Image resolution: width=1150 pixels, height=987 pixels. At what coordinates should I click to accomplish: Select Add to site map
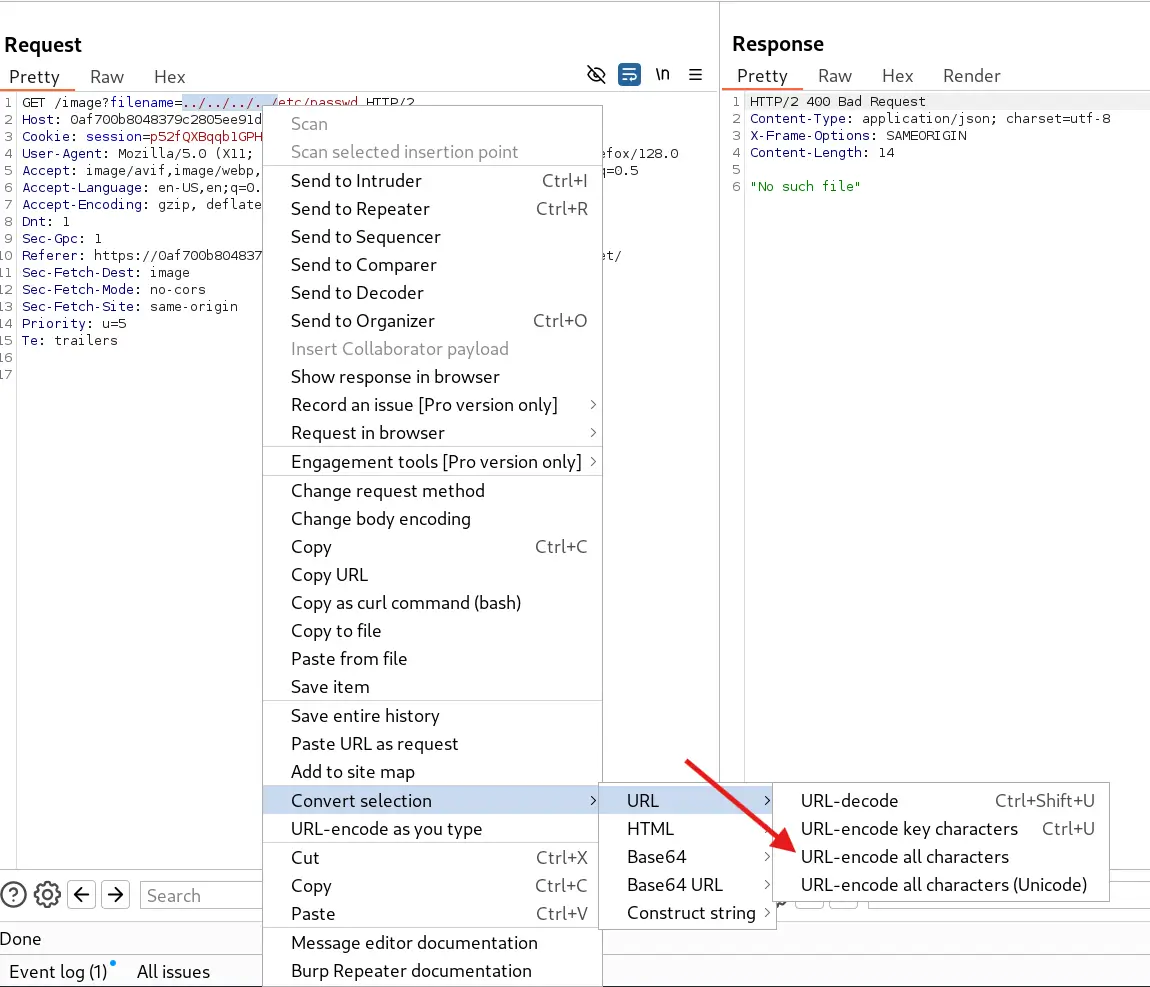point(432,771)
